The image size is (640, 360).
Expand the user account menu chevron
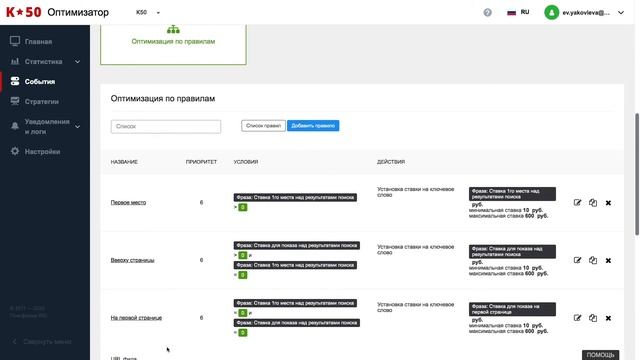(621, 13)
